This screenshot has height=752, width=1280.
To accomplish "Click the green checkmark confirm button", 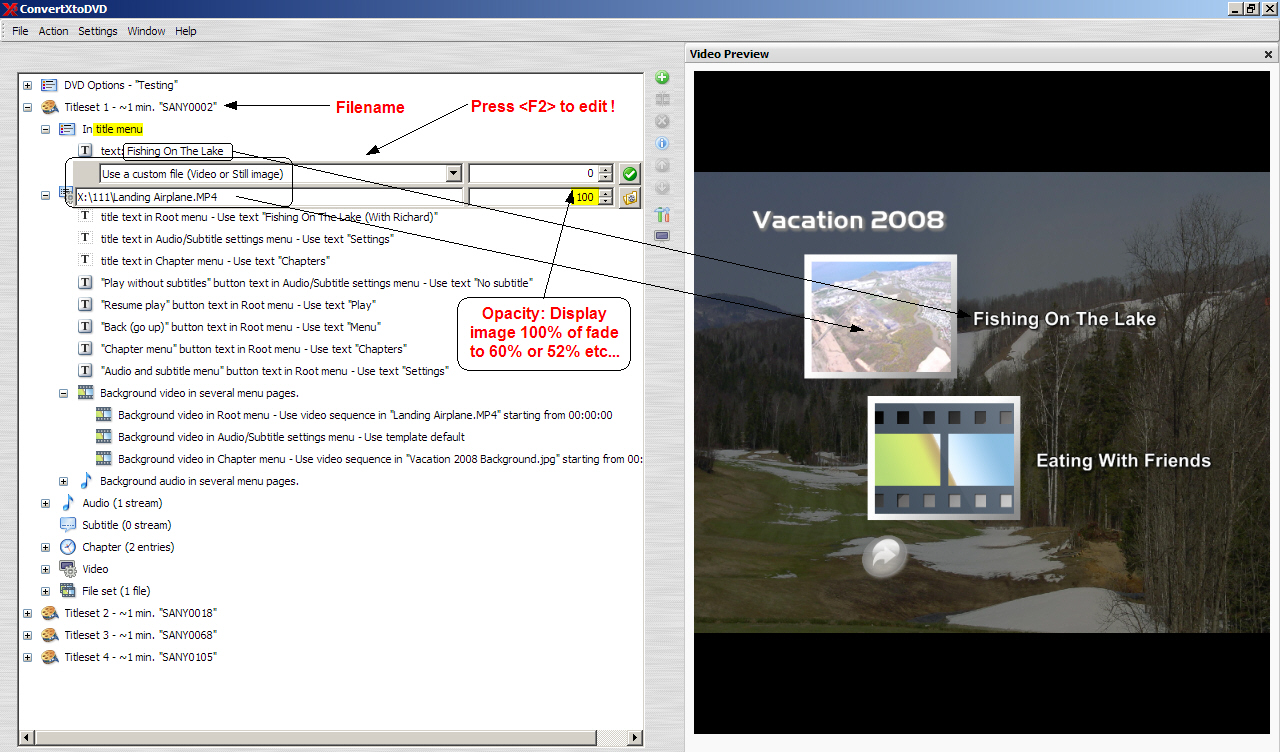I will (x=629, y=174).
